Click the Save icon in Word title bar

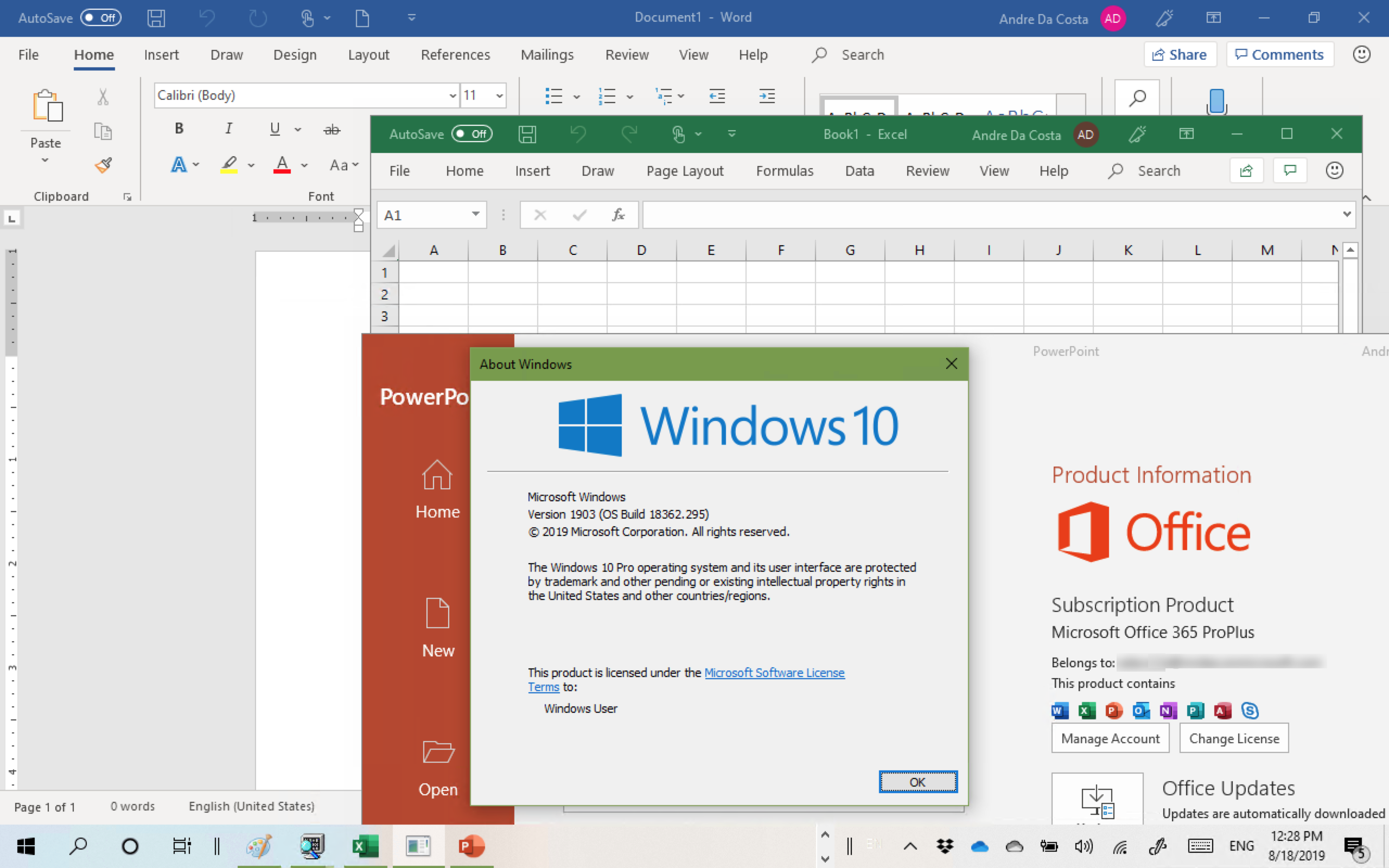156,18
